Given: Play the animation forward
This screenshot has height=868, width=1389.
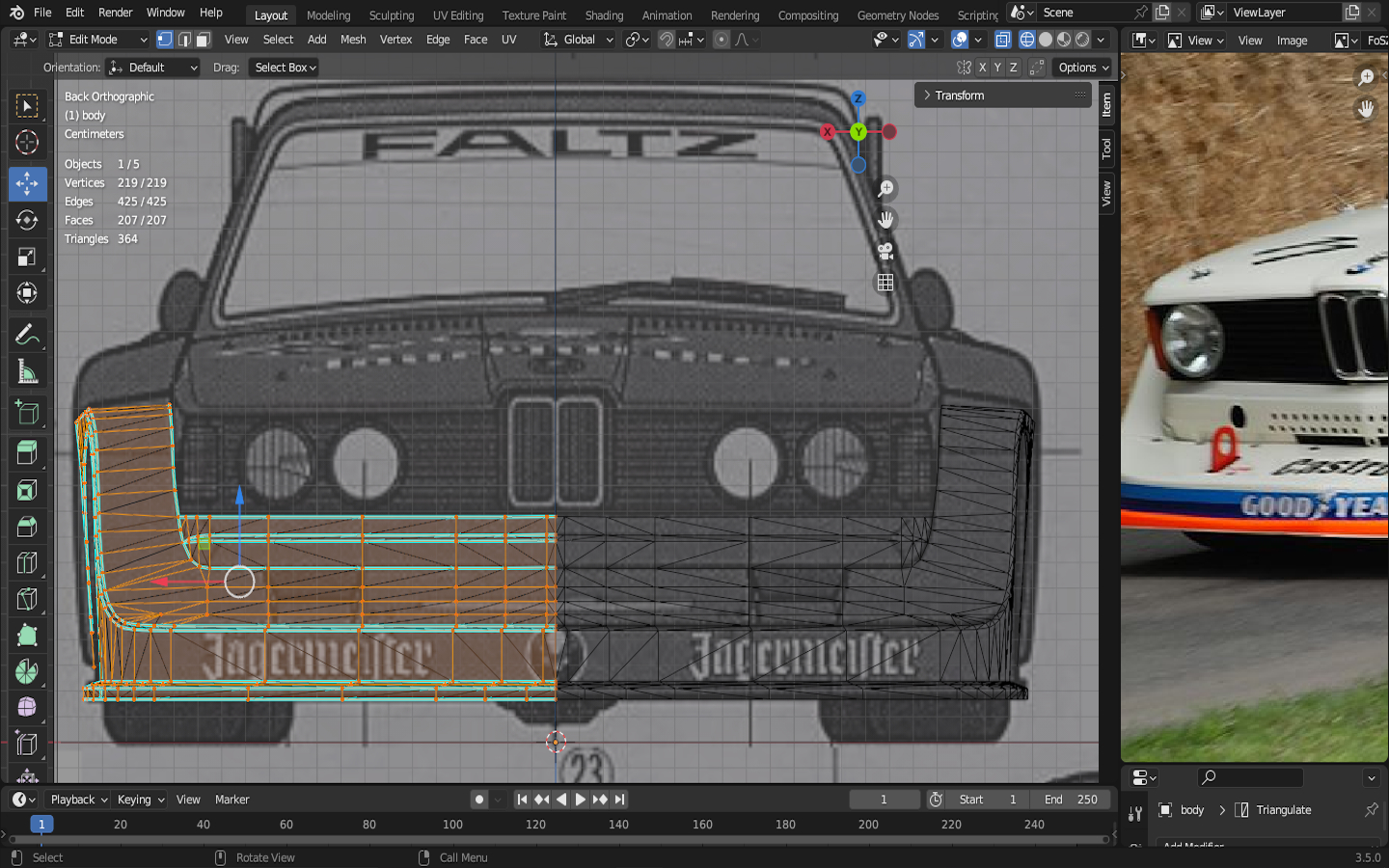Looking at the screenshot, I should 581,800.
